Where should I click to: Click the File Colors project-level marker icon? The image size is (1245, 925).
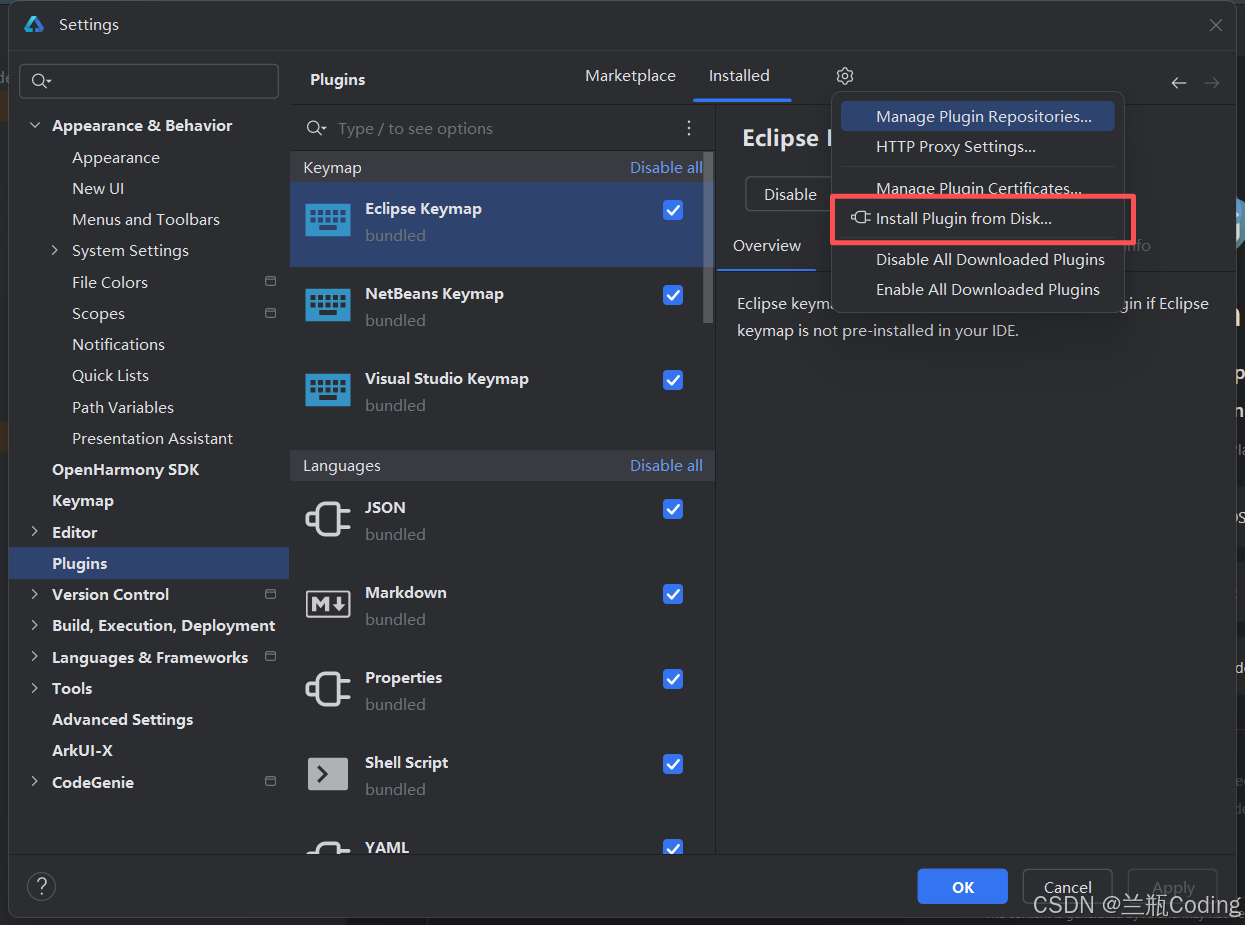[x=270, y=282]
